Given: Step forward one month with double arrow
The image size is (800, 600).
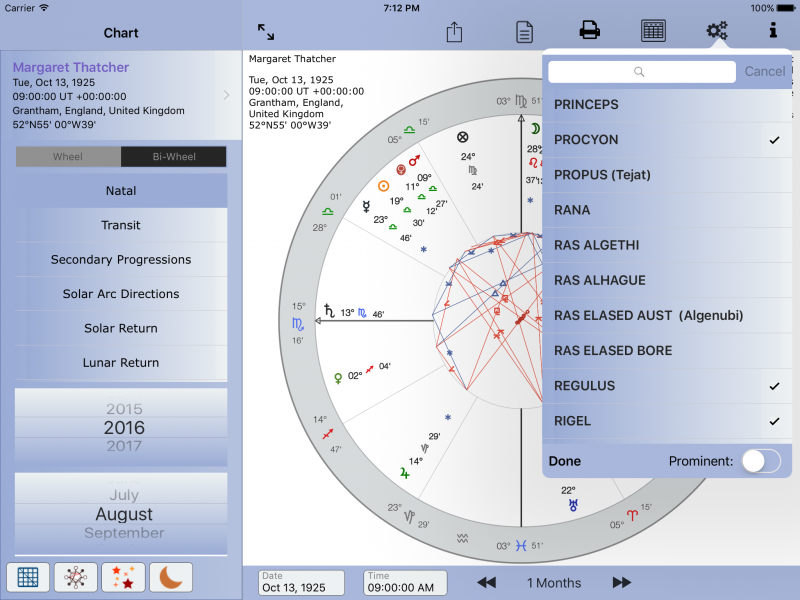Looking at the screenshot, I should 621,583.
